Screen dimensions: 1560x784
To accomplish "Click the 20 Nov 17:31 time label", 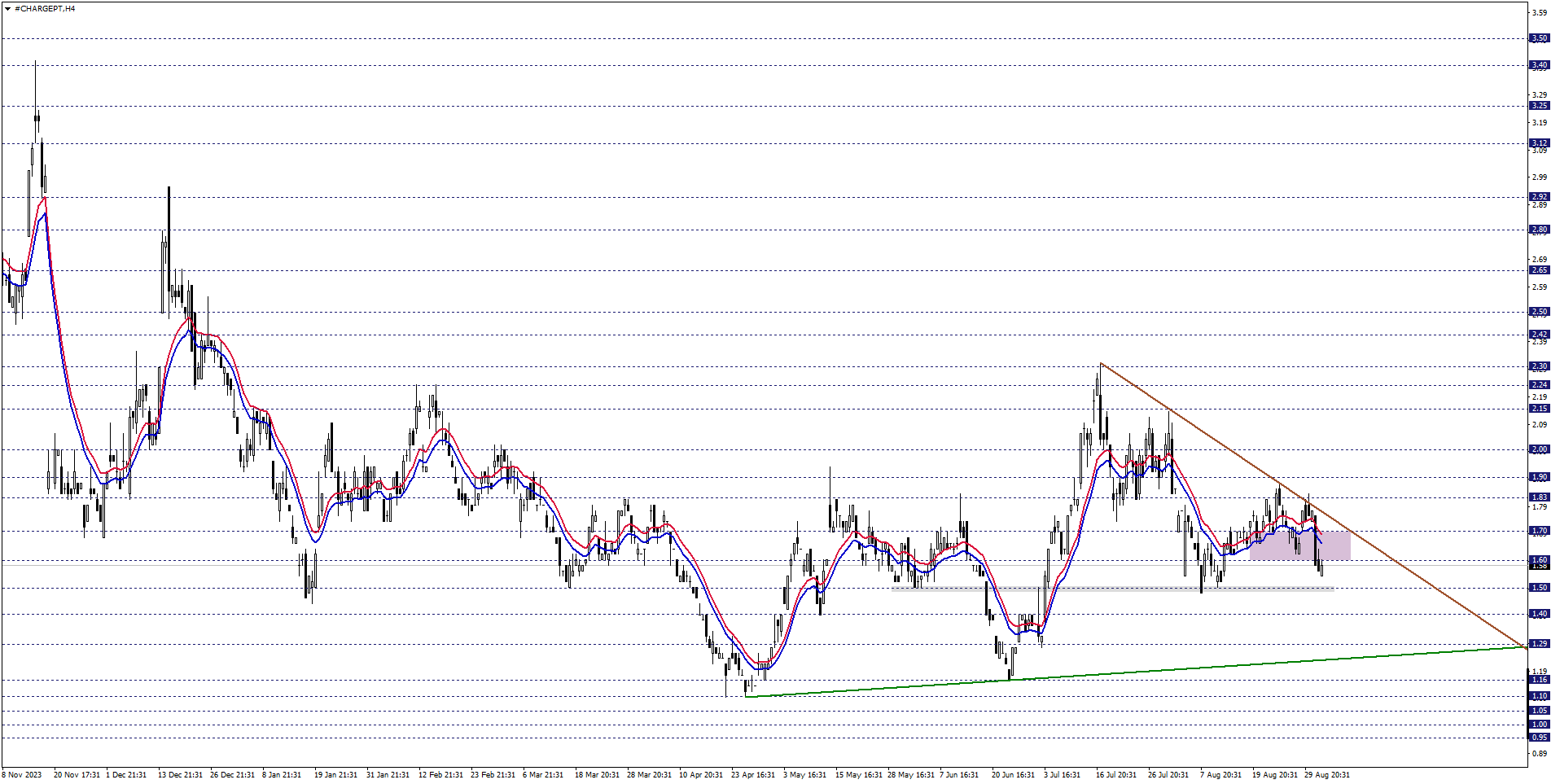I will (77, 775).
